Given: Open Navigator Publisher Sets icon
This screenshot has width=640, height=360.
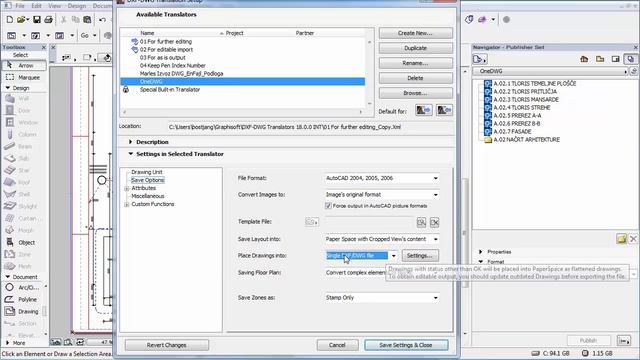Looking at the screenshot, I should 631,60.
